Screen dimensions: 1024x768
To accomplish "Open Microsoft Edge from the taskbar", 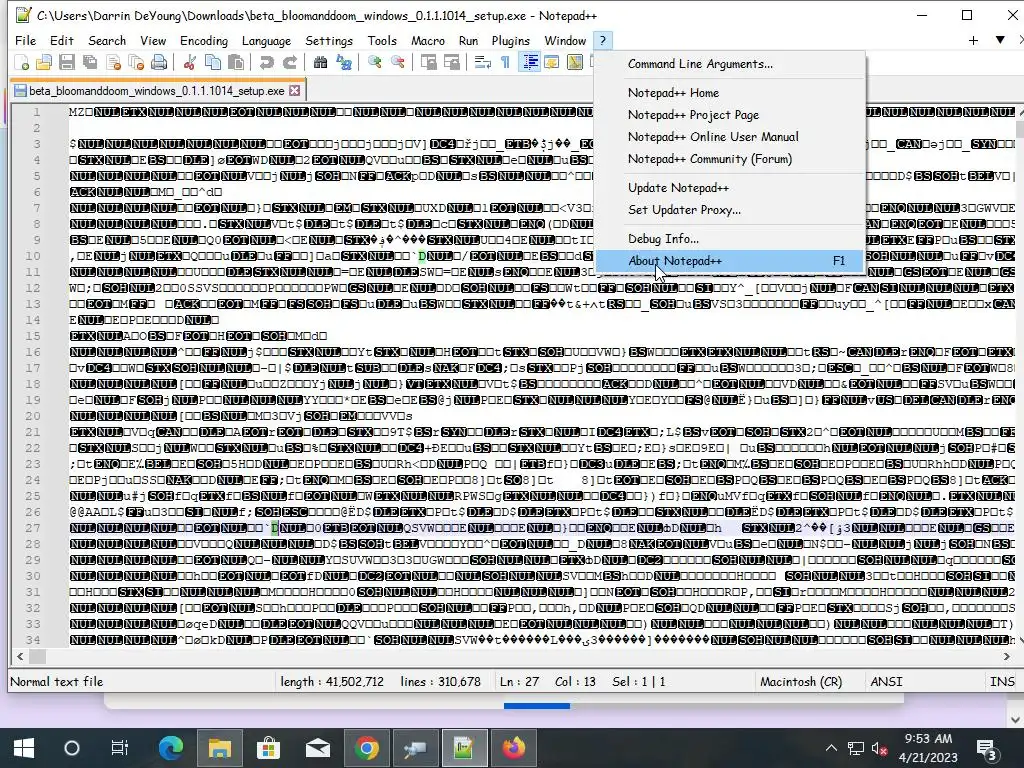I will tap(171, 748).
